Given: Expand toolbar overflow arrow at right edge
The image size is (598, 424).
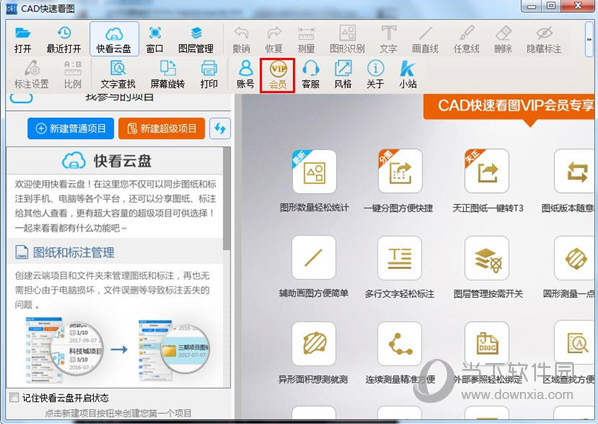Looking at the screenshot, I should click(x=589, y=39).
